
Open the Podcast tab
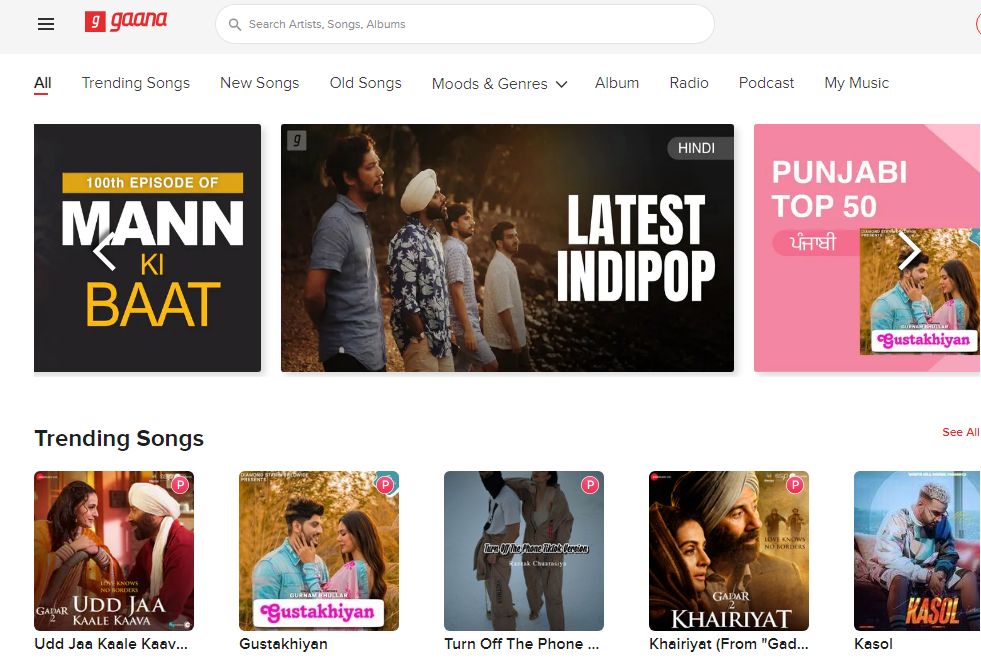click(766, 83)
